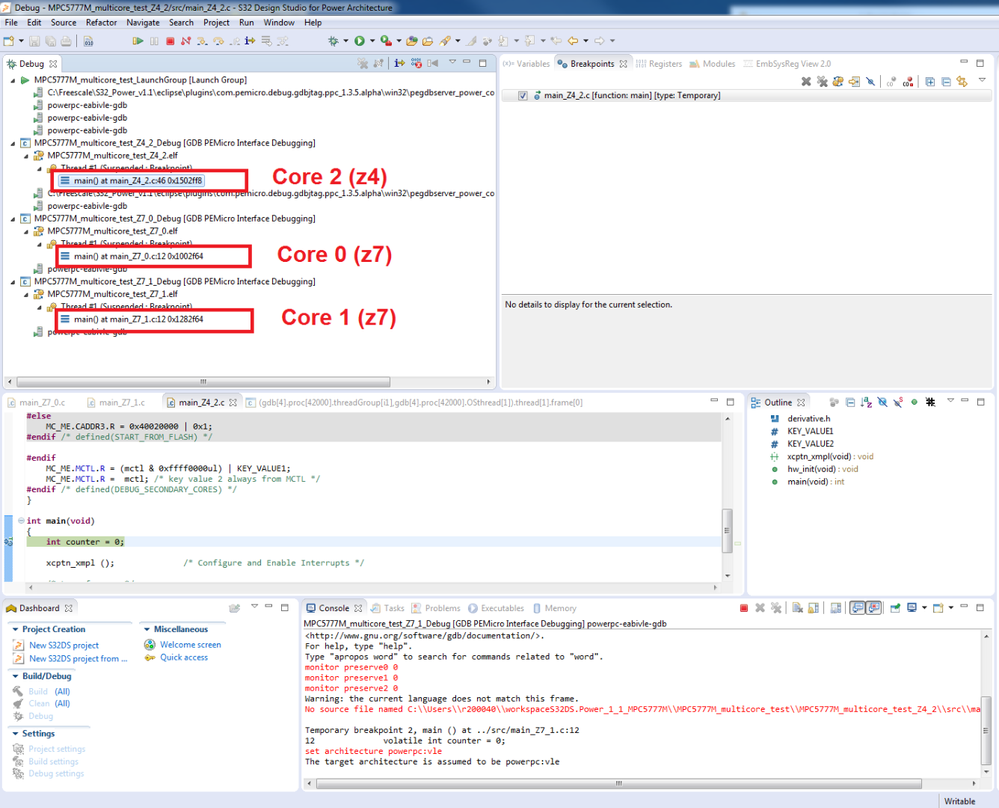
Task: Switch to main_Z7_1.c editor tab
Action: coord(116,403)
